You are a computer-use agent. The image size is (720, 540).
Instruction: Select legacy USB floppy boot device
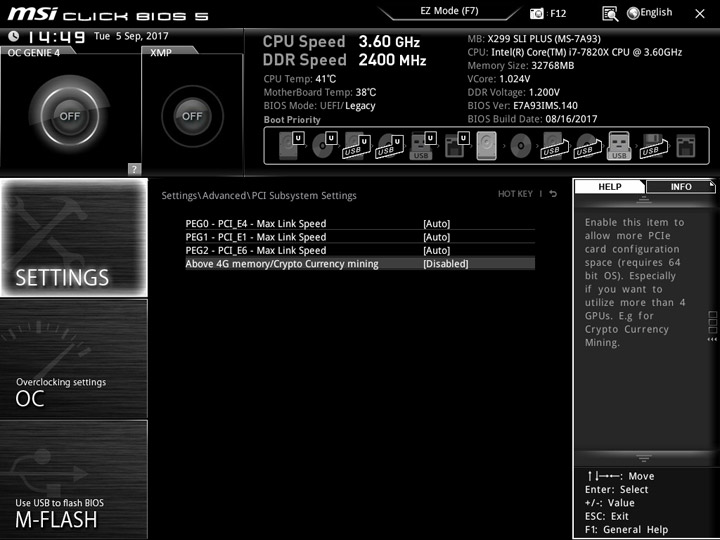coord(653,146)
